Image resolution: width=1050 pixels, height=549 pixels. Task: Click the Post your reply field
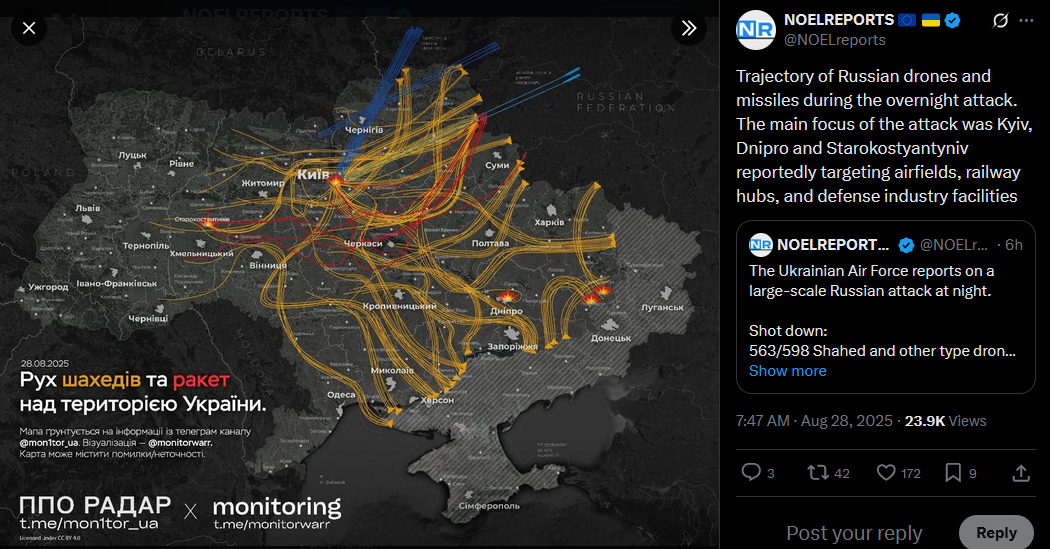click(x=854, y=533)
